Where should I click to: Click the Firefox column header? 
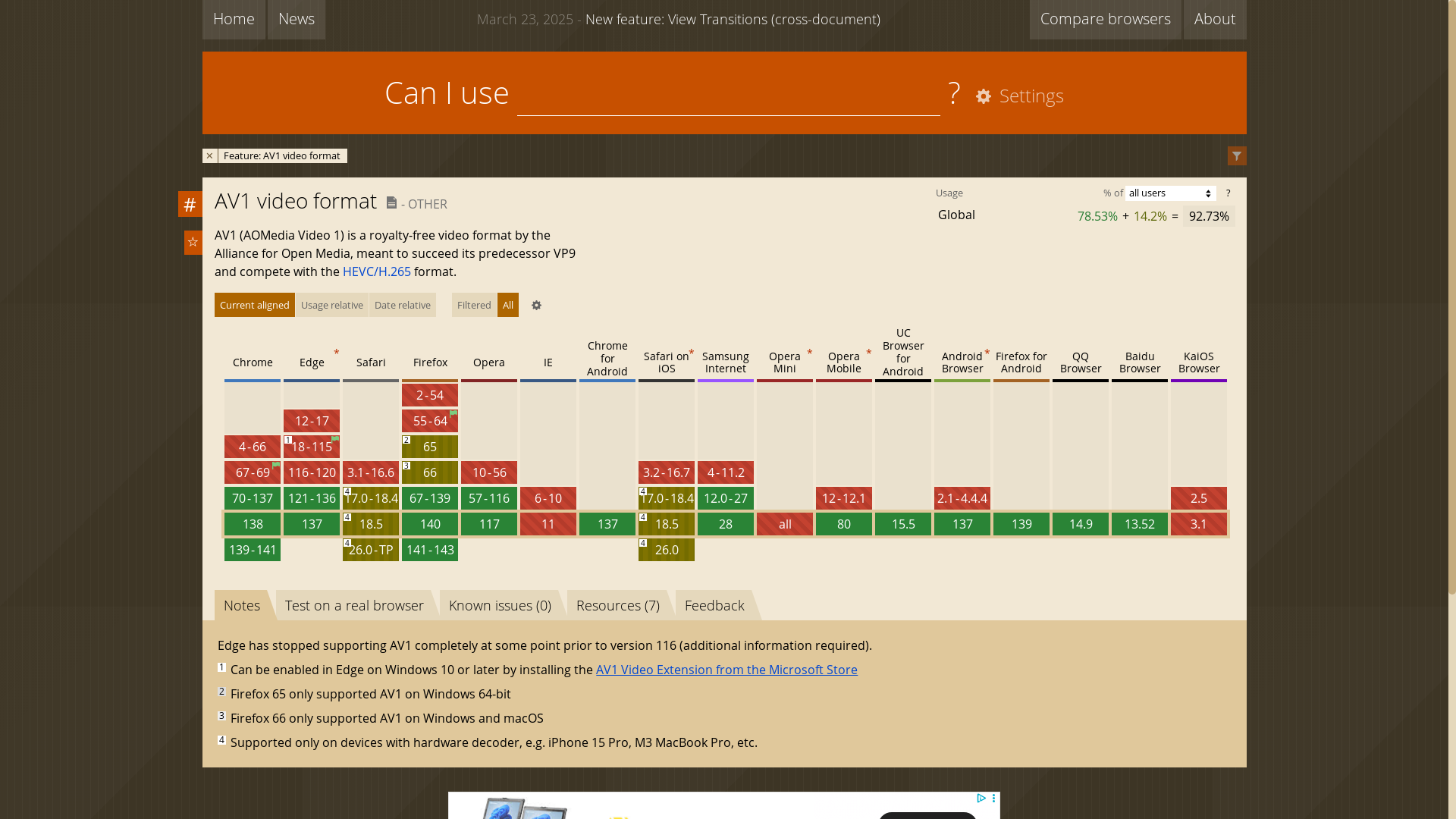coord(430,362)
